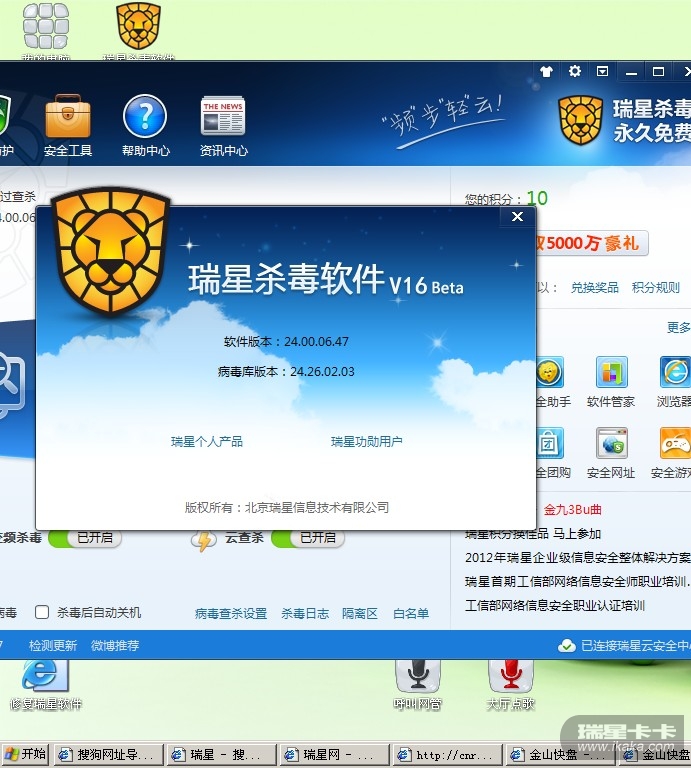
Task: Click the 兑换奖品 link
Action: 595,288
